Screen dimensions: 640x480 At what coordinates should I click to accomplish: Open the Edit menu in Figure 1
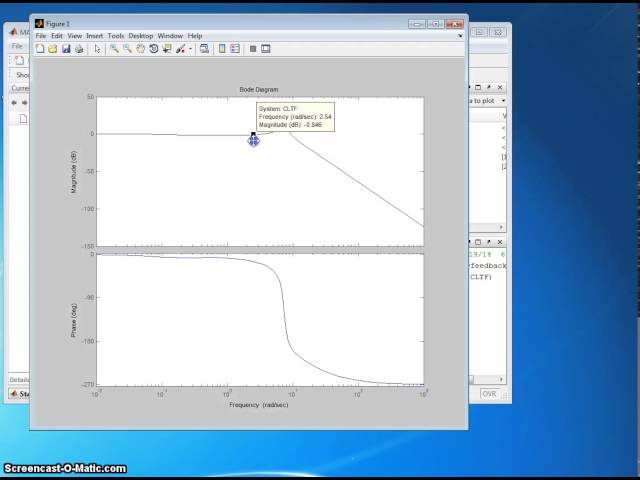pos(57,36)
